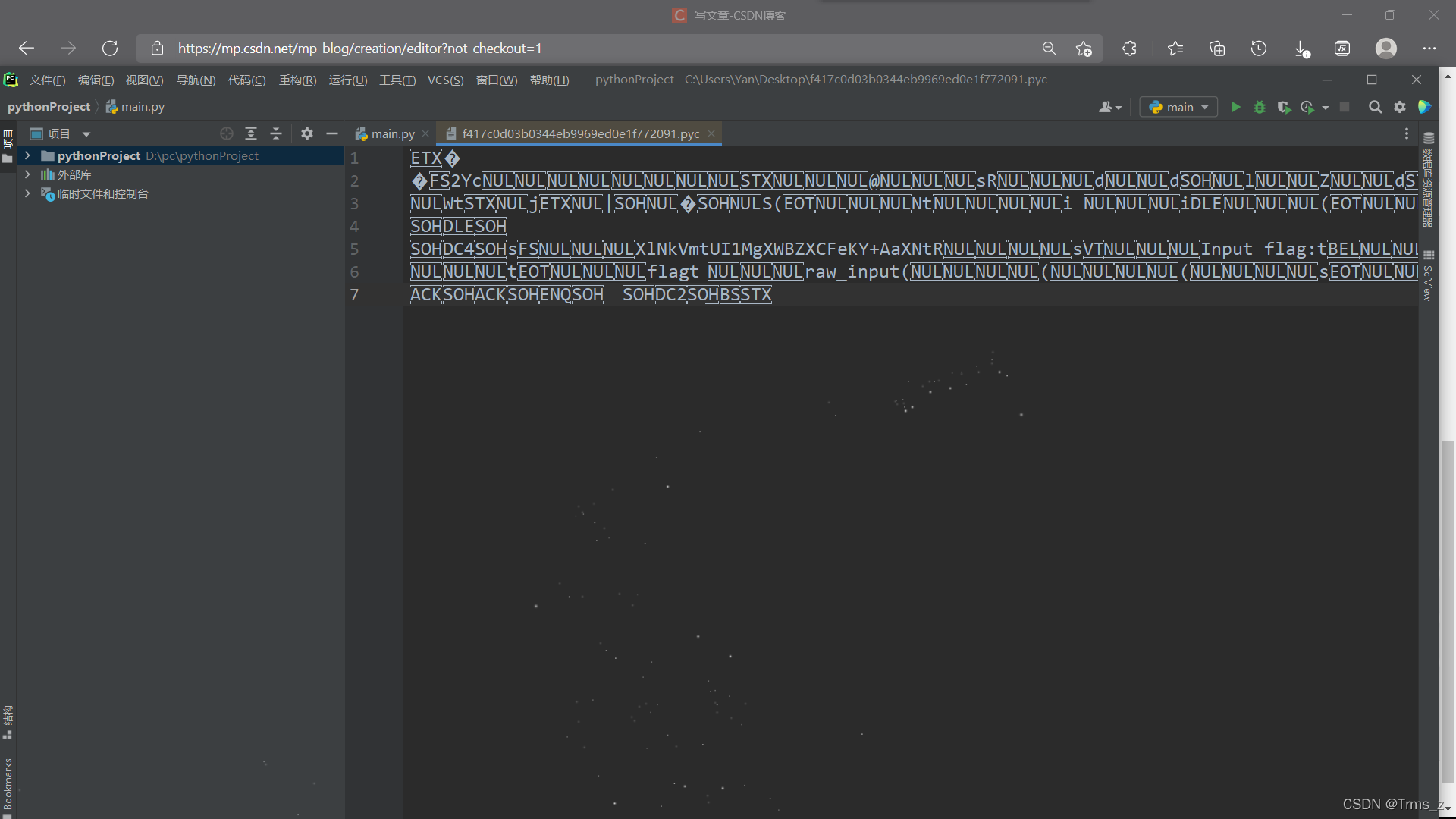Open the 工具(T) menu
The height and width of the screenshot is (819, 1456).
[397, 80]
